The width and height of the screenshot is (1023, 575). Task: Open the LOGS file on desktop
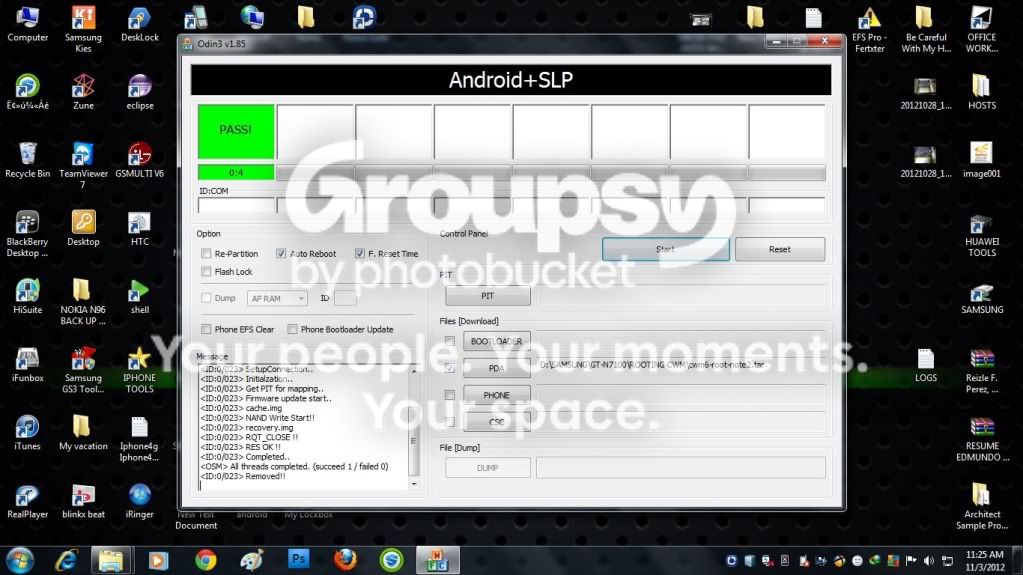(x=926, y=364)
